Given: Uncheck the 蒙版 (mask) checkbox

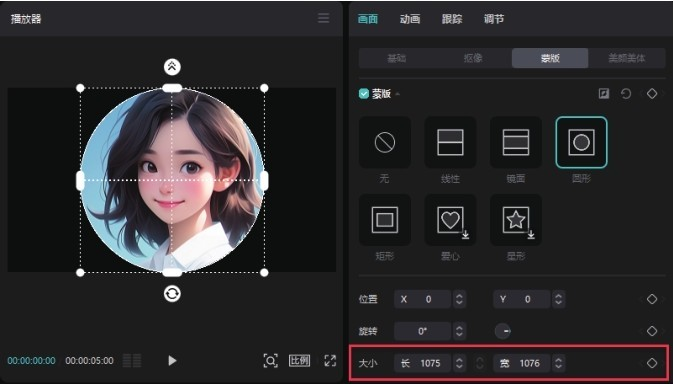Looking at the screenshot, I should click(364, 94).
